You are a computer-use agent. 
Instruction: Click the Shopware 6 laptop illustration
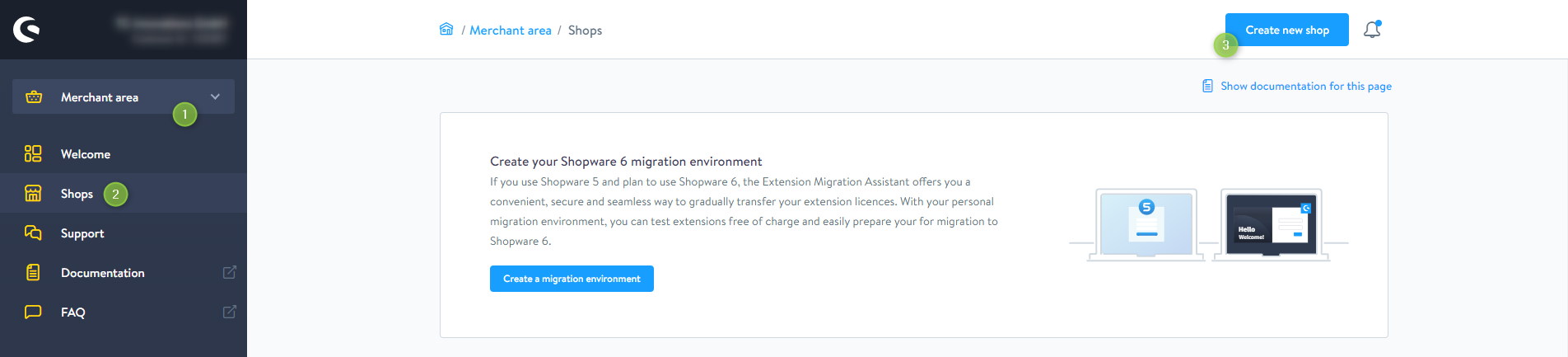tap(1271, 224)
